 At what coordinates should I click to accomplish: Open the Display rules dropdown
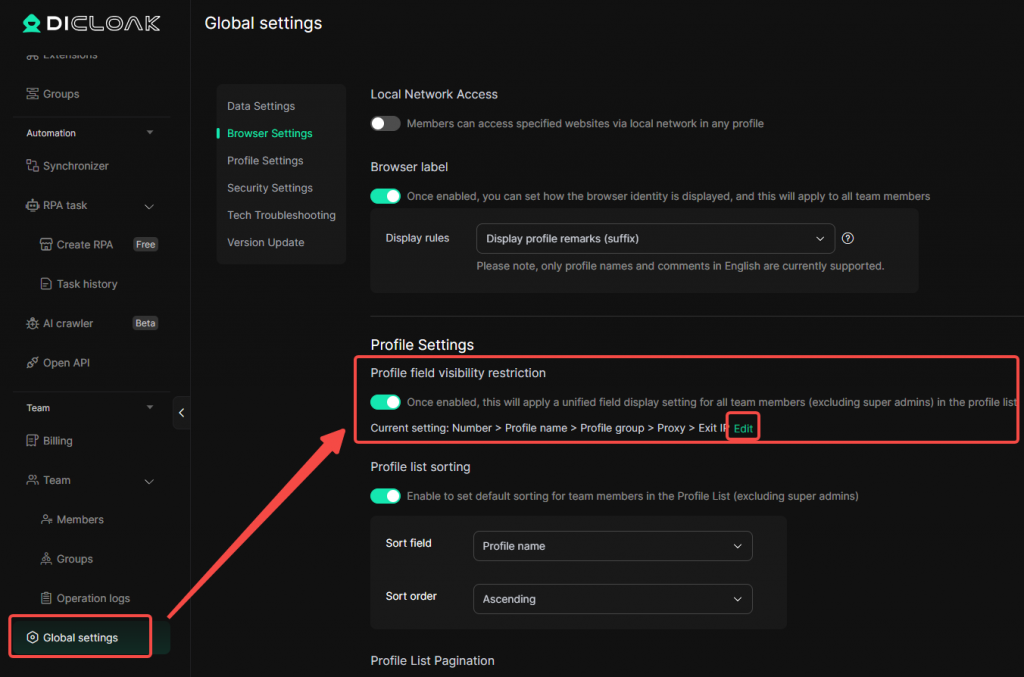(655, 239)
